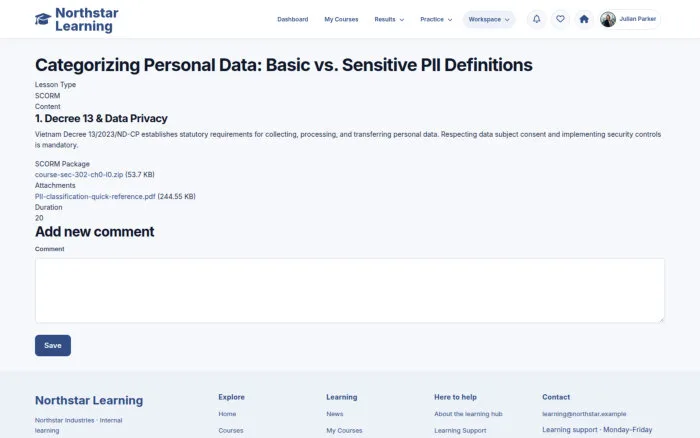Click the Duration value '20'
Image resolution: width=700 pixels, height=438 pixels.
(39, 218)
